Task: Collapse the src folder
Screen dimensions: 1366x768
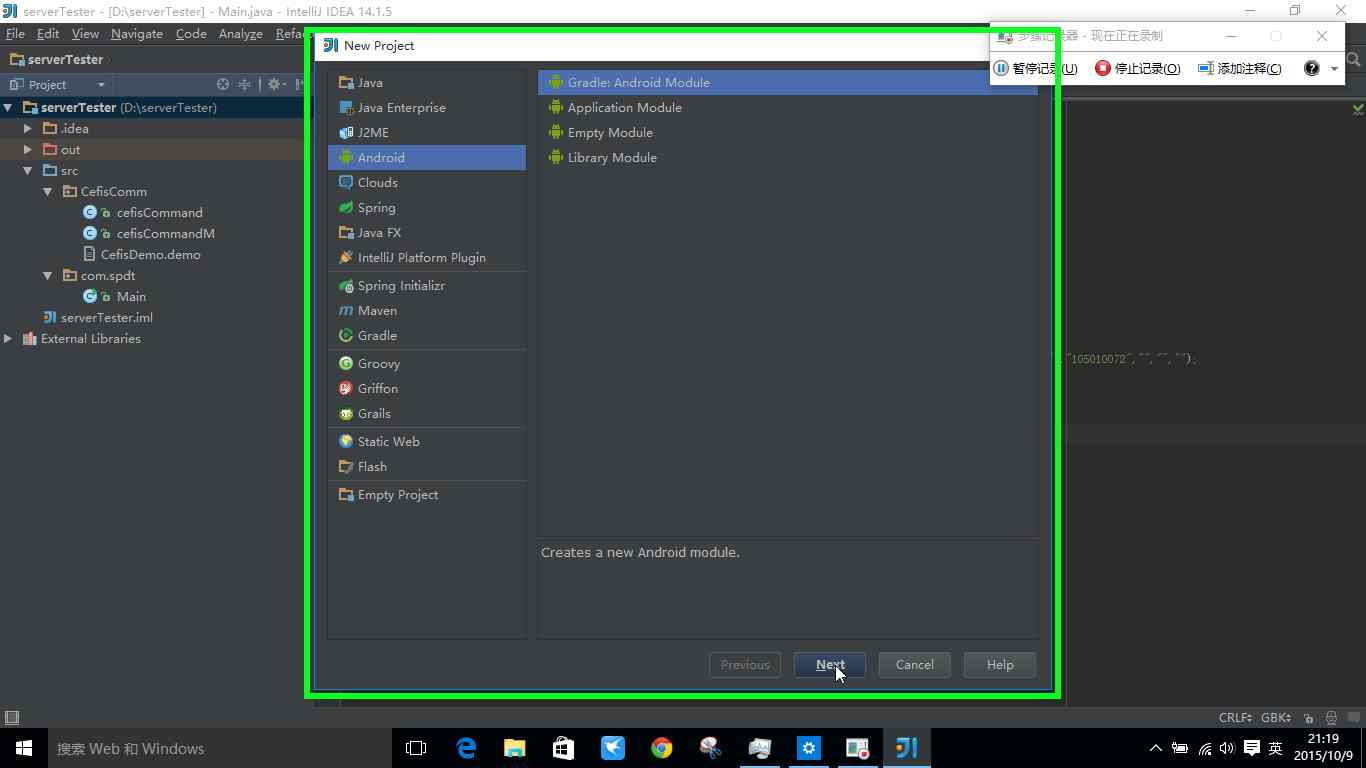Action: (28, 170)
